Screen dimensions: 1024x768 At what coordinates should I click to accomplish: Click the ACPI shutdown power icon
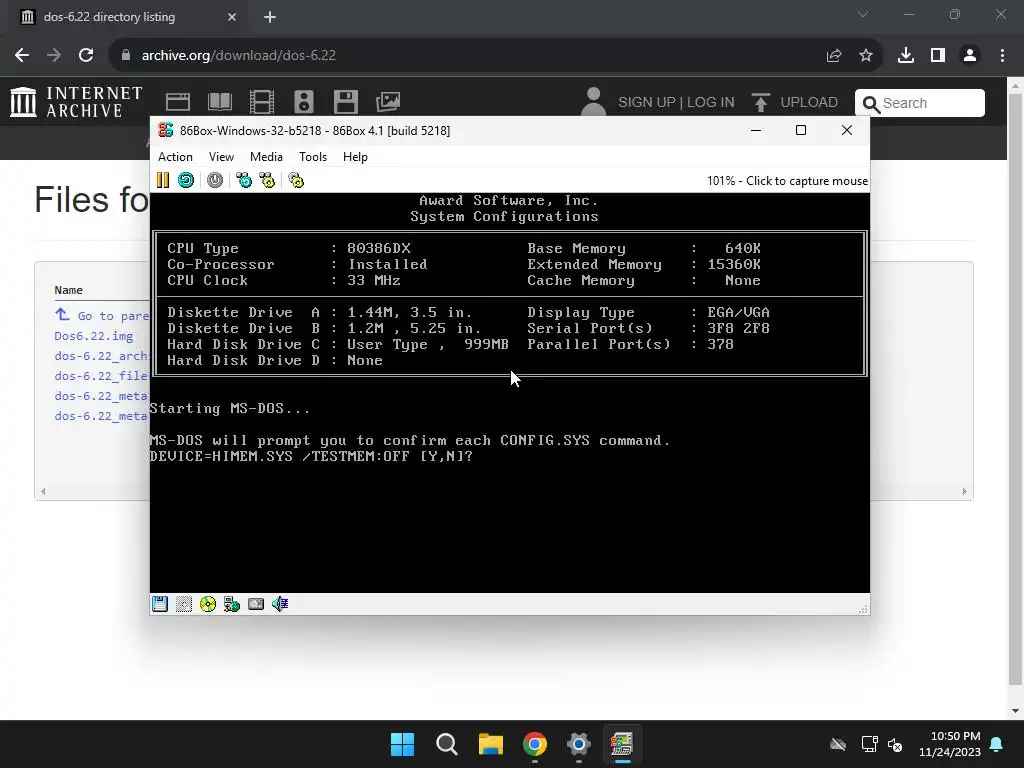[215, 180]
